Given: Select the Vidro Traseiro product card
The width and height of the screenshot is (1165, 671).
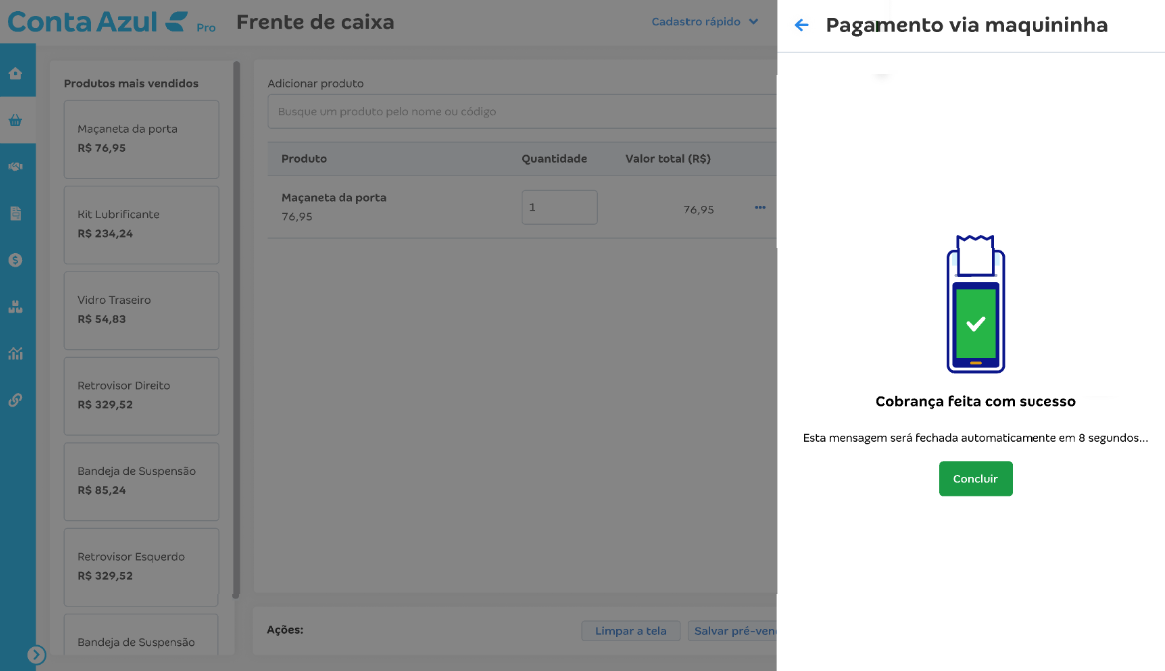Looking at the screenshot, I should (x=141, y=310).
